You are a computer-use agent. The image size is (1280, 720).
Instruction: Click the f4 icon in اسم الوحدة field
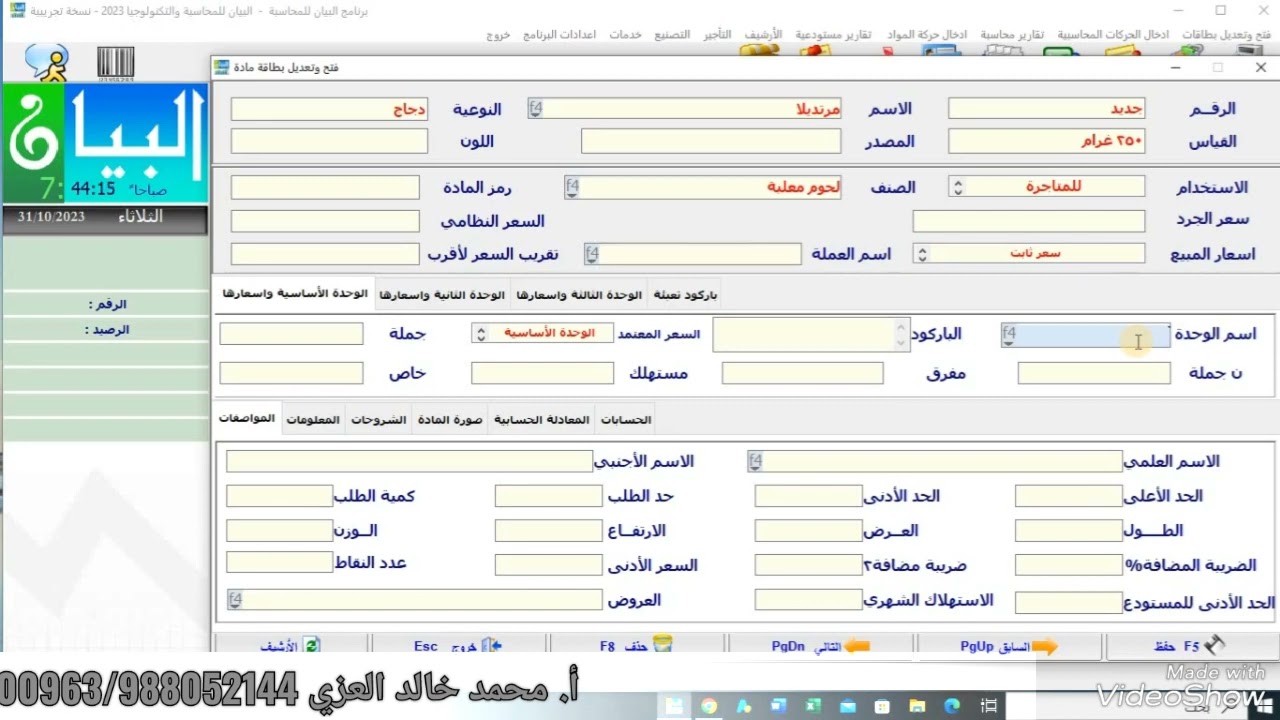click(1009, 335)
